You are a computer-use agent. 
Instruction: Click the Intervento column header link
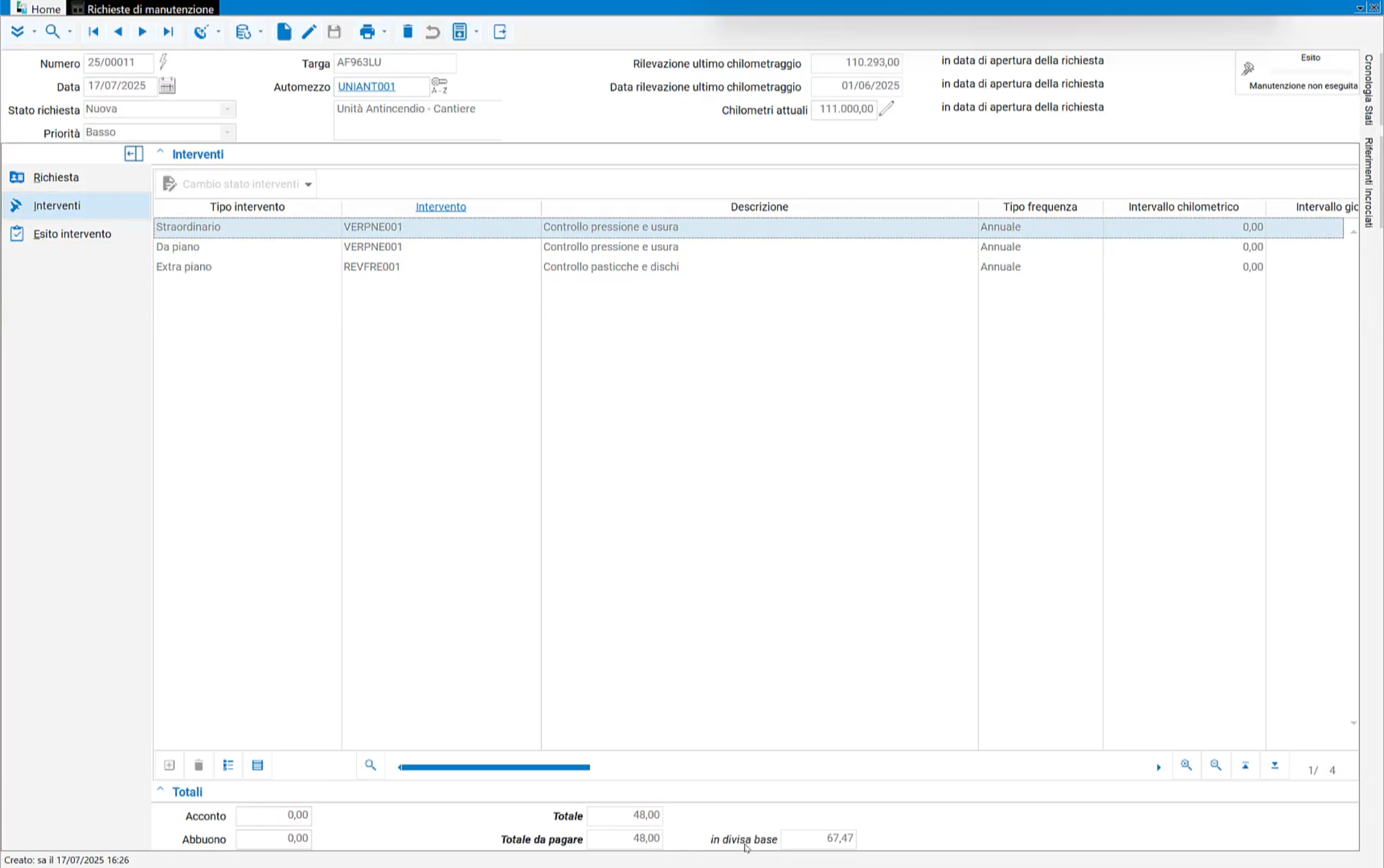(x=441, y=207)
